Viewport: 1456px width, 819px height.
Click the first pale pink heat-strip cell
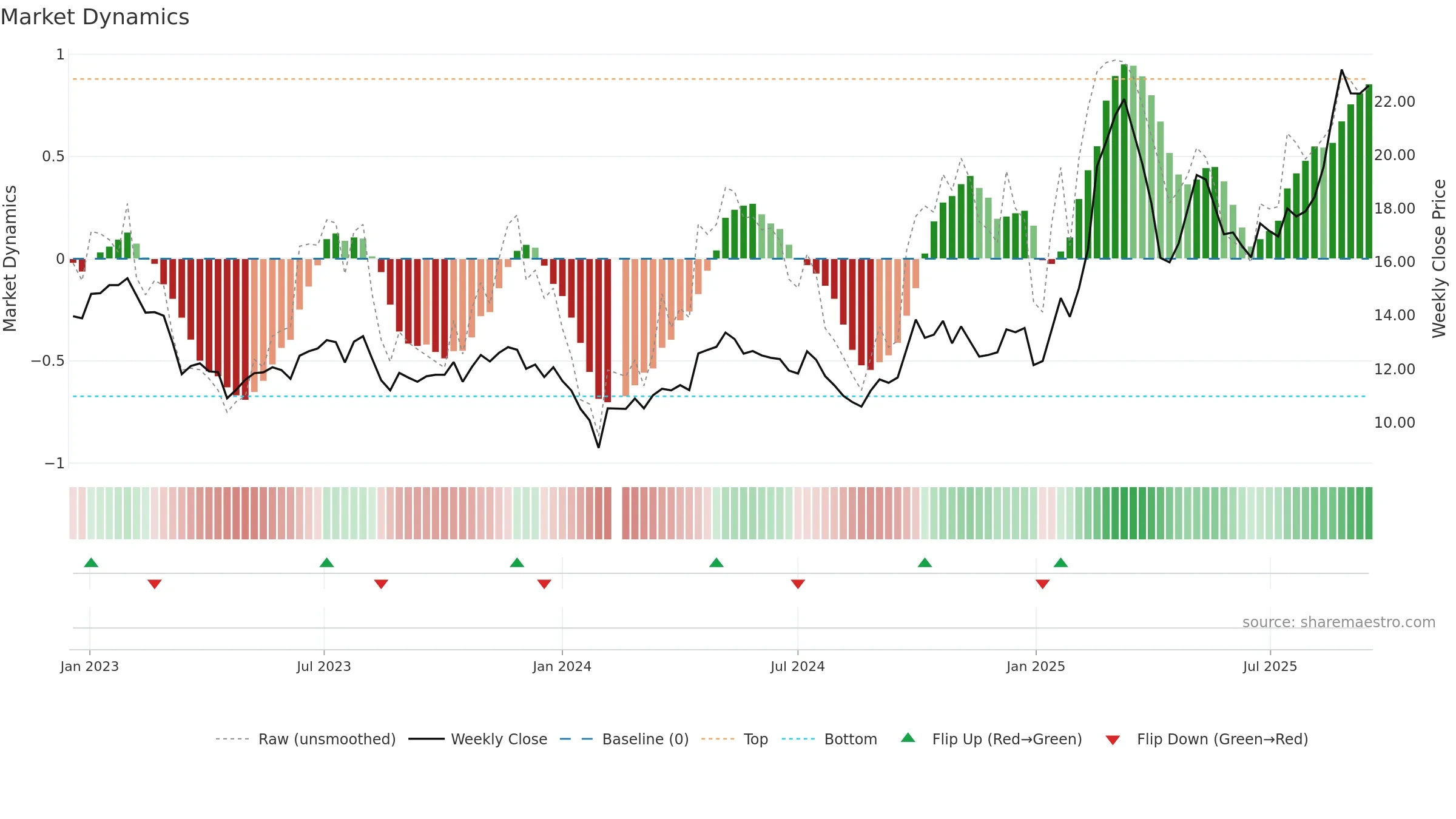pyautogui.click(x=73, y=513)
